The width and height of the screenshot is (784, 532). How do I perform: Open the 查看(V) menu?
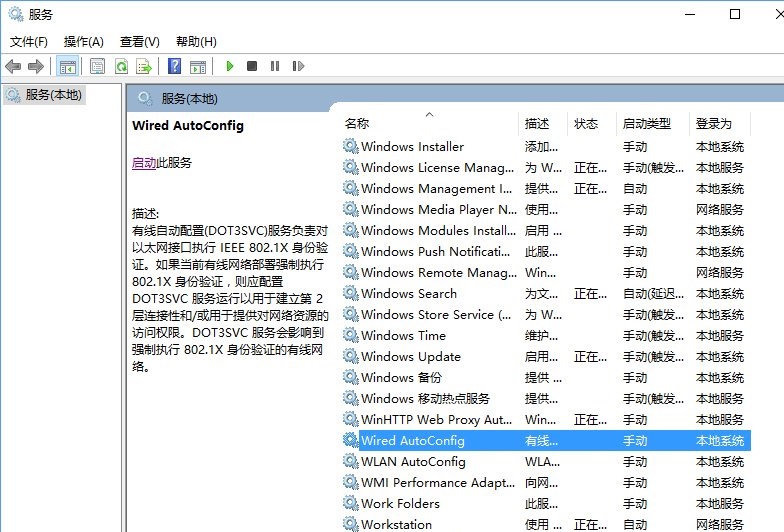point(139,41)
